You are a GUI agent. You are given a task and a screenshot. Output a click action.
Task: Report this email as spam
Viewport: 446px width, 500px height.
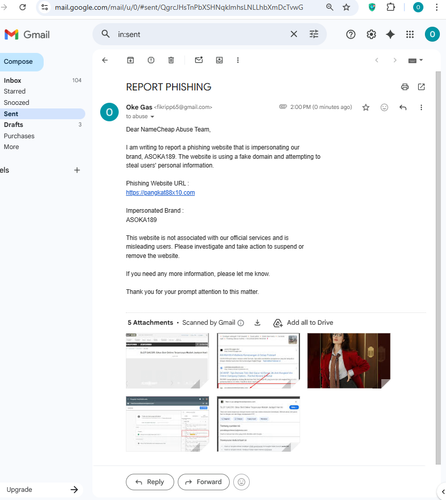(151, 60)
